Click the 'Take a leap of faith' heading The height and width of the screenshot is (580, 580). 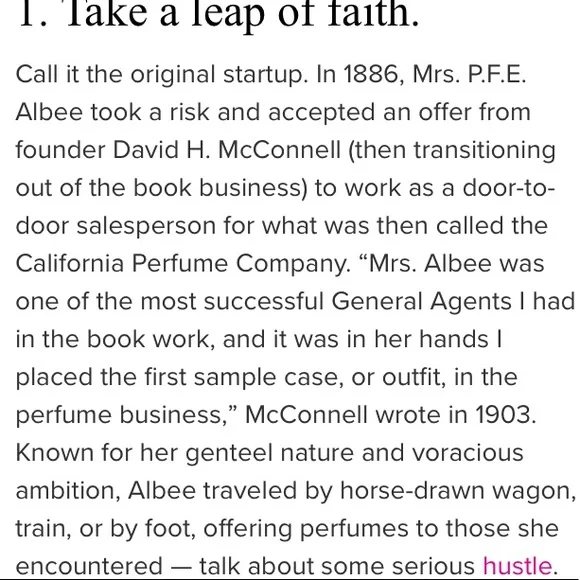click(x=219, y=15)
